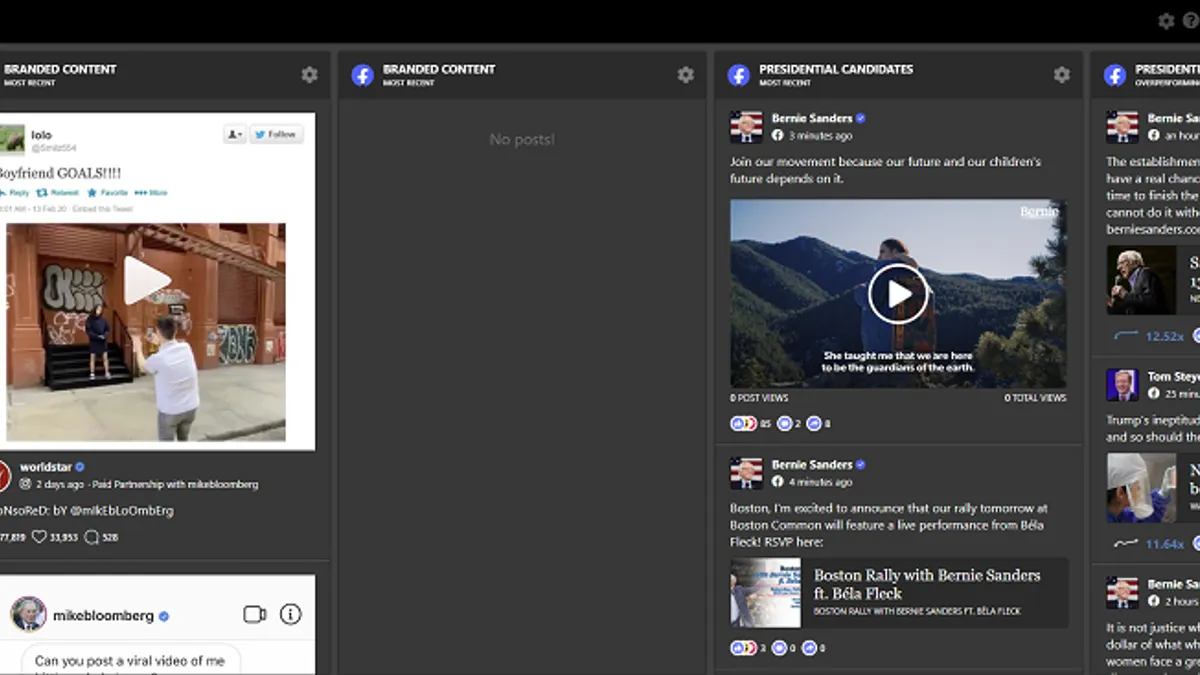Click Bernie Sanders avatar on 3 minutes ago post
Image resolution: width=1200 pixels, height=675 pixels.
pyautogui.click(x=746, y=127)
